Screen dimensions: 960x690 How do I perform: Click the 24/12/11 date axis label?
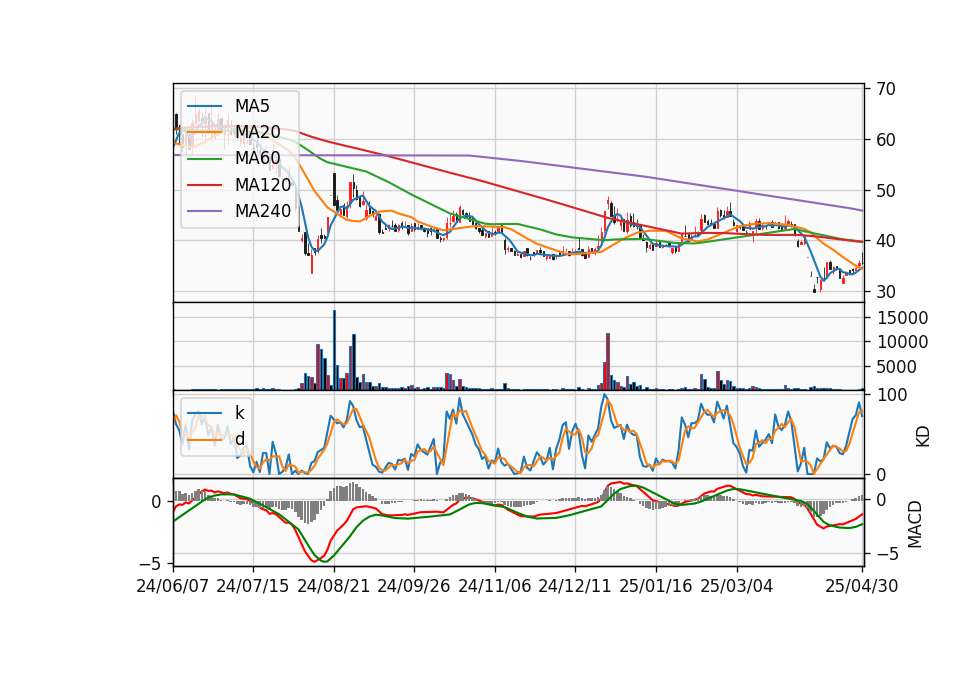575,586
